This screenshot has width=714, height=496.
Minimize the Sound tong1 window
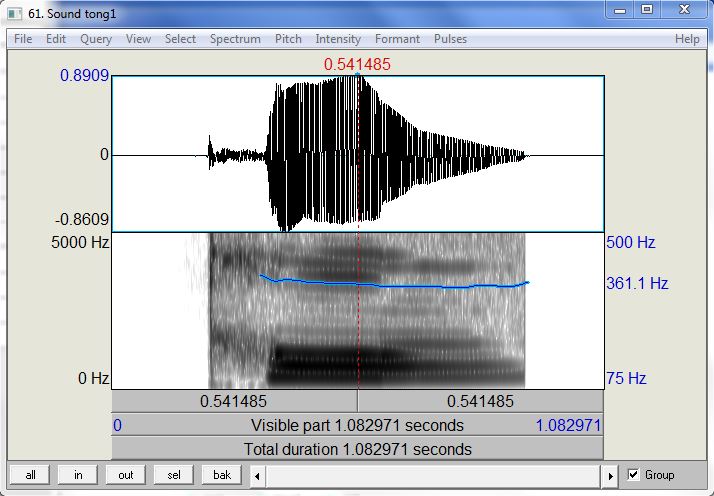pos(620,10)
